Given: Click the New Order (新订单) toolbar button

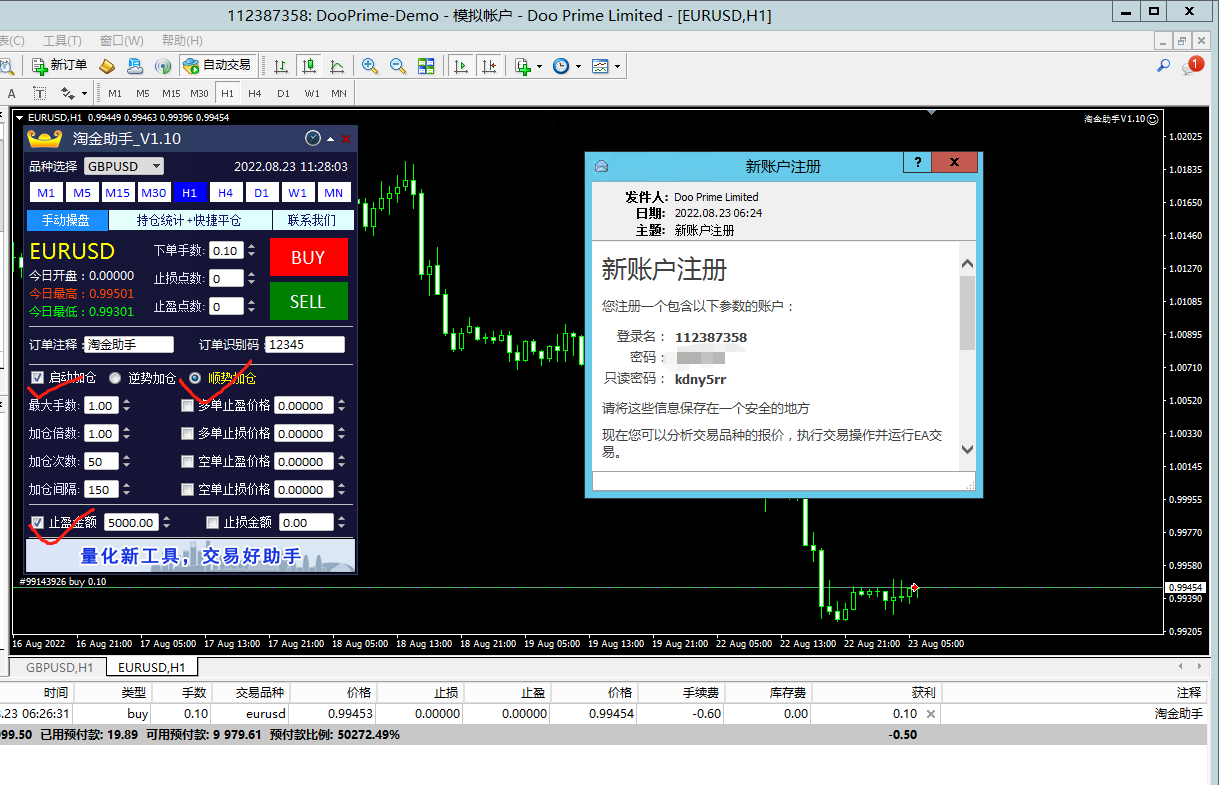Looking at the screenshot, I should [59, 66].
